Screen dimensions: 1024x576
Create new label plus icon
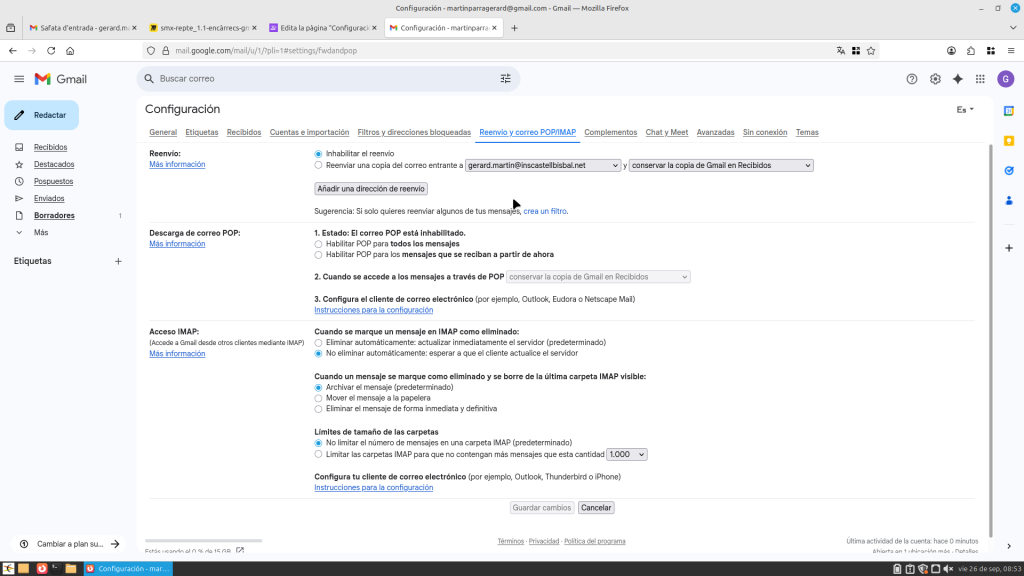coord(118,261)
